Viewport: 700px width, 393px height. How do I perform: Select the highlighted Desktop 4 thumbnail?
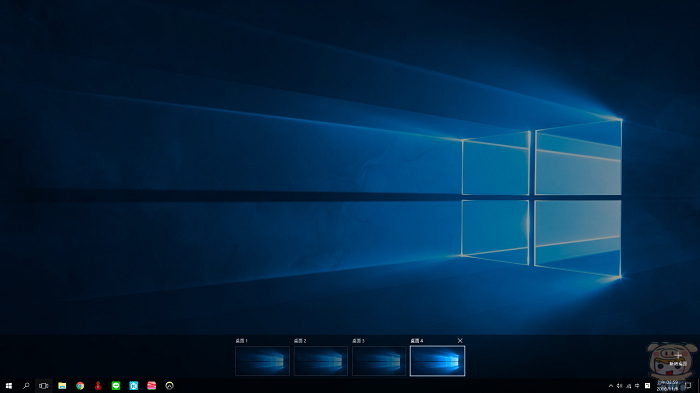(x=438, y=361)
